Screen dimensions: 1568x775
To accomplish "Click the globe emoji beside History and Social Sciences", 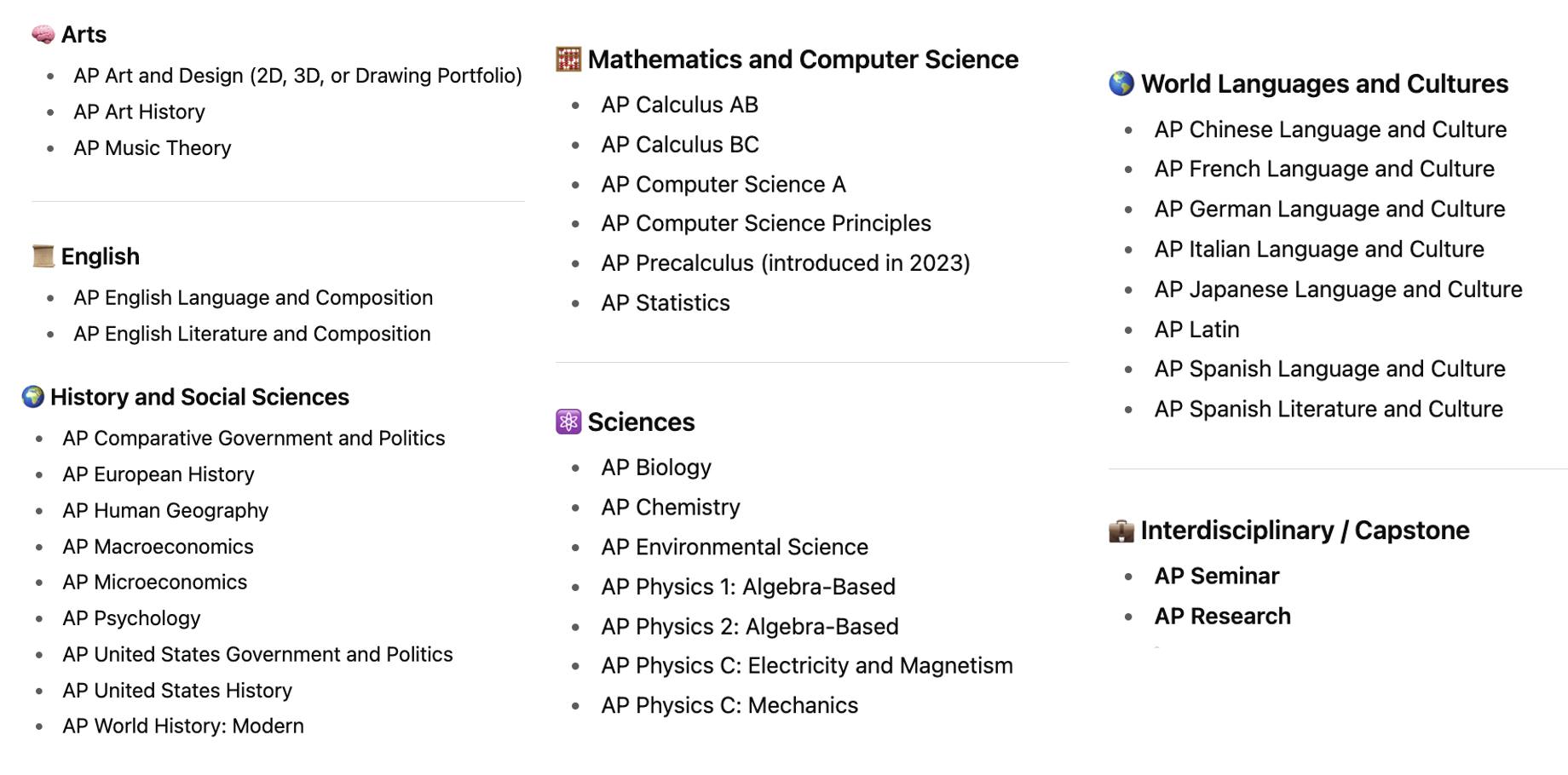I will point(32,397).
